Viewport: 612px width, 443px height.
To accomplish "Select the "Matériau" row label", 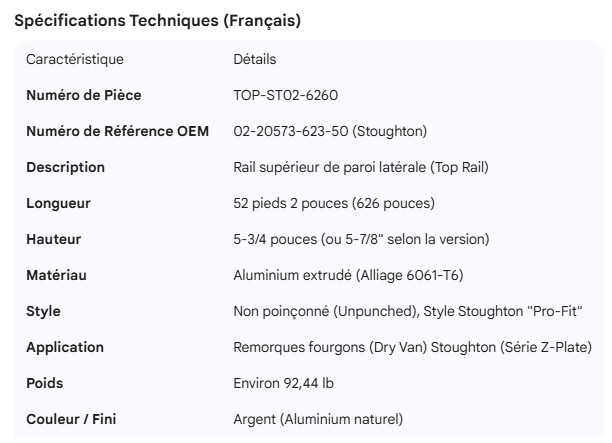I will (55, 276).
